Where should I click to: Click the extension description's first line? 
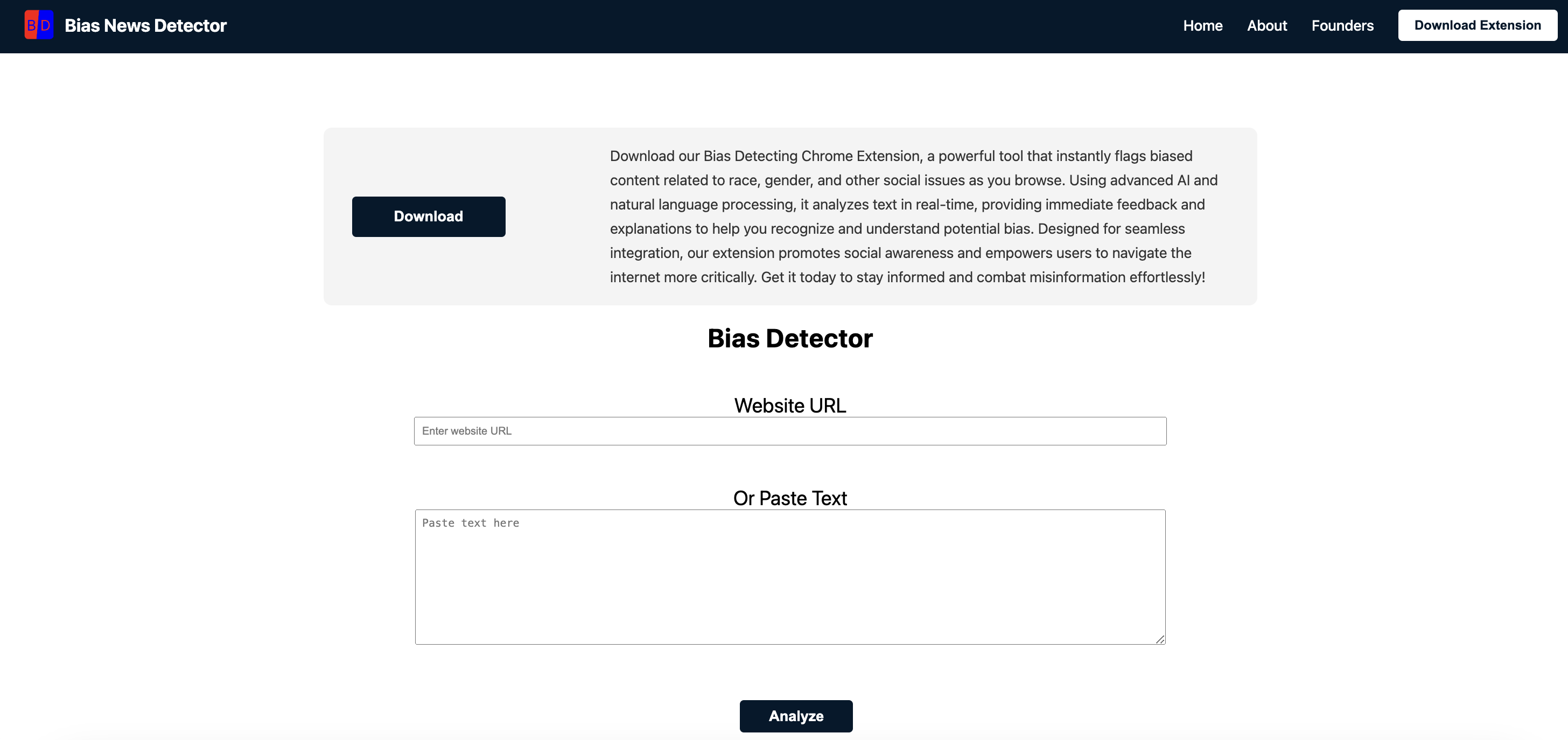point(900,156)
